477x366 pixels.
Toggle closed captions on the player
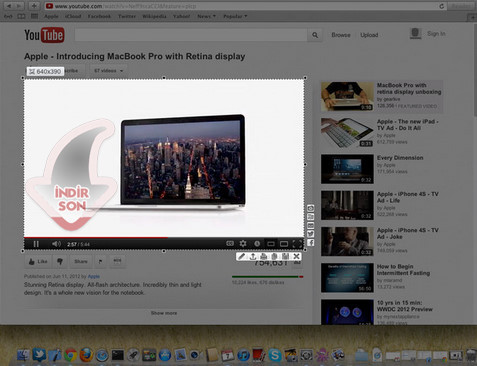click(x=230, y=244)
